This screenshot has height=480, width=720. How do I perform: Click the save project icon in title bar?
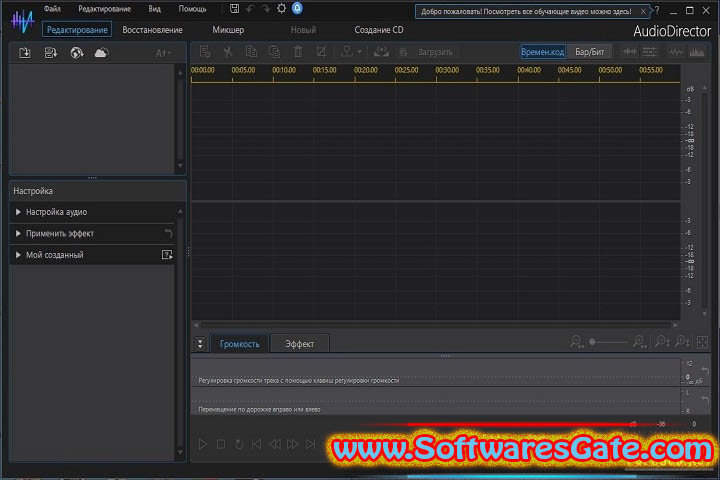pos(234,8)
